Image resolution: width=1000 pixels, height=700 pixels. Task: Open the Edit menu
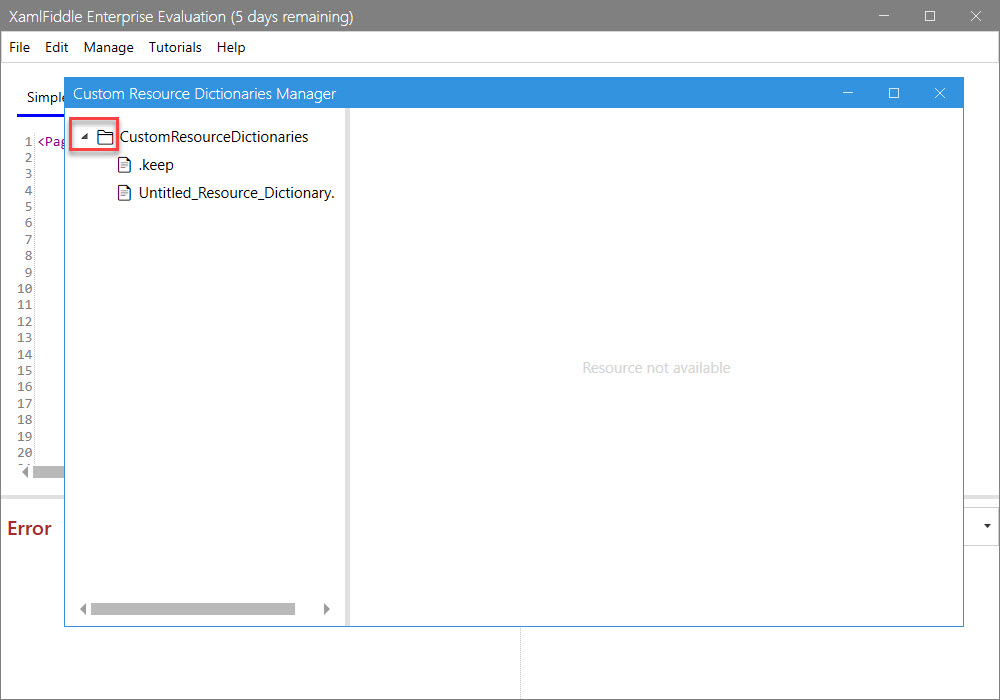(x=57, y=47)
